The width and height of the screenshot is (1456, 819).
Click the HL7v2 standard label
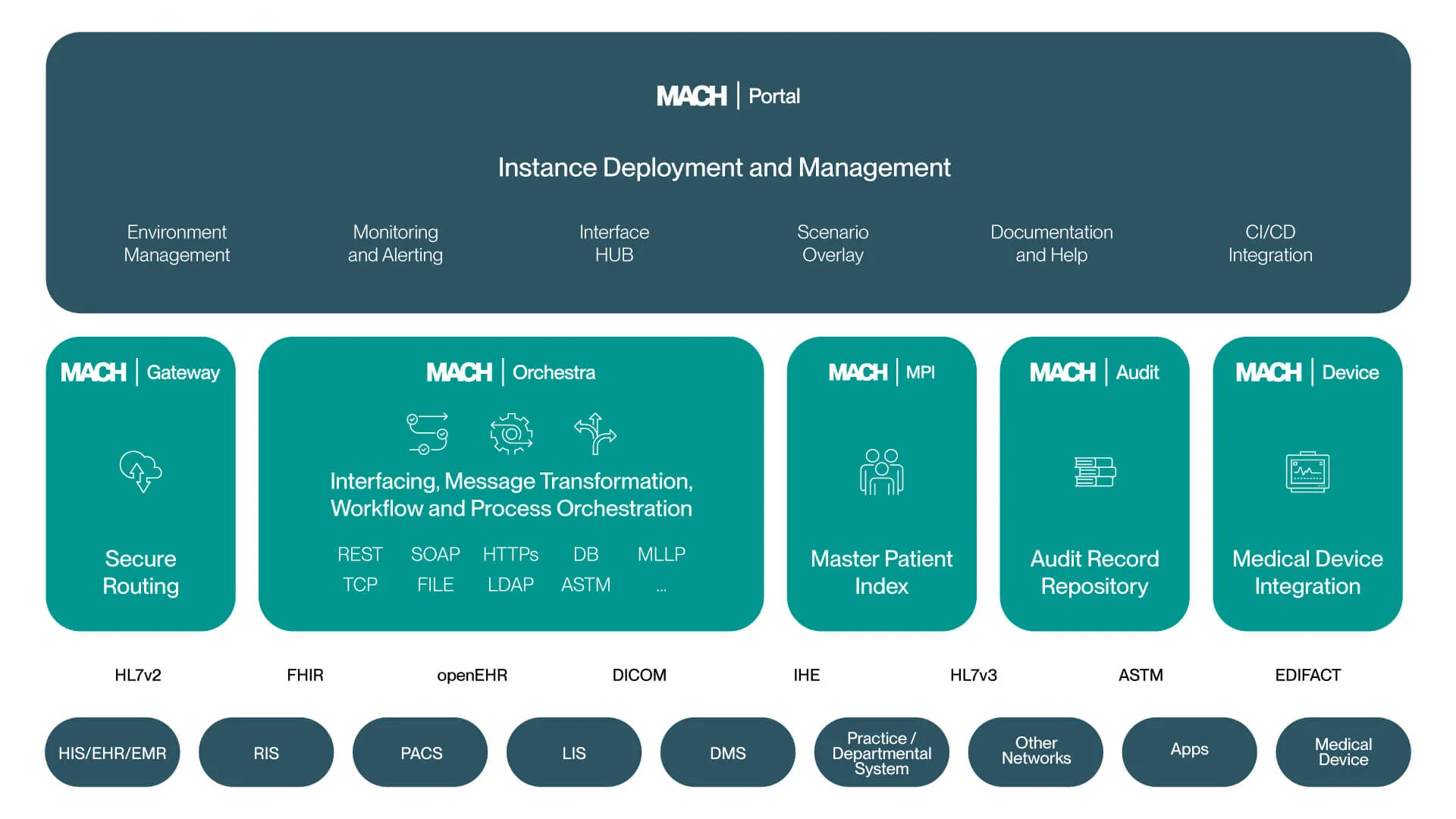click(x=138, y=675)
